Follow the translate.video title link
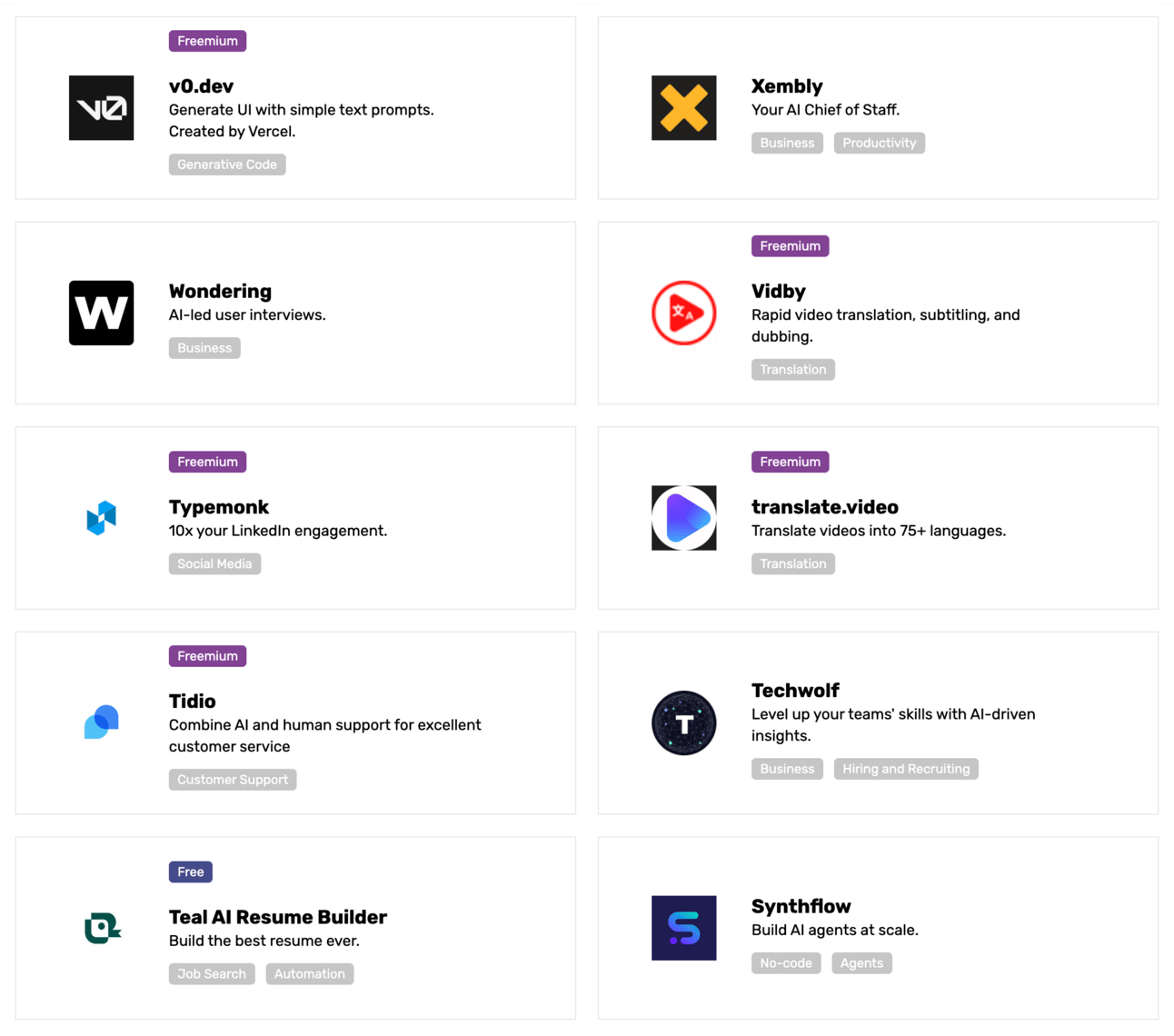The image size is (1174, 1036). pyautogui.click(x=825, y=507)
